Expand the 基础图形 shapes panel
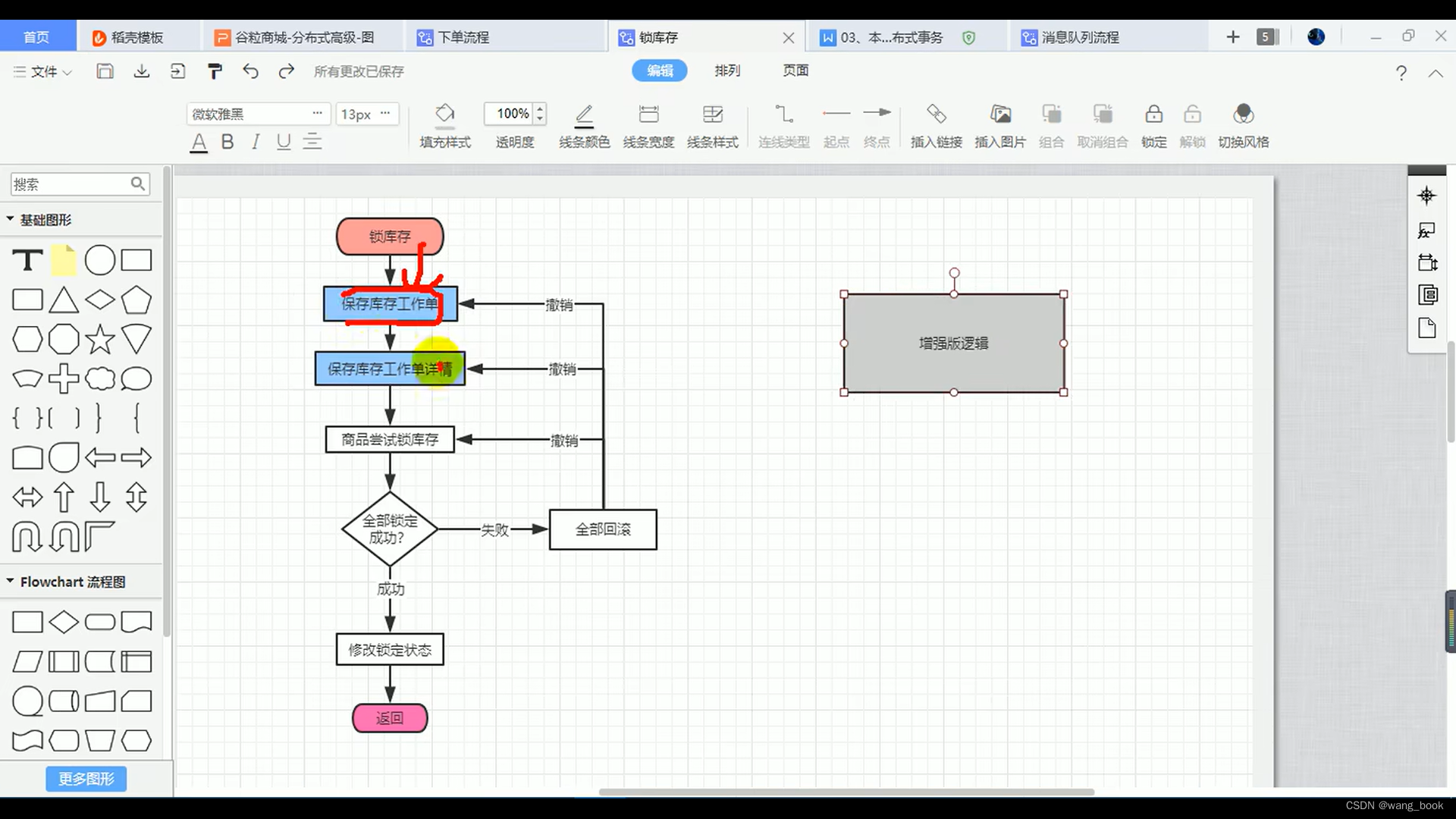Viewport: 1456px width, 819px height. 10,219
